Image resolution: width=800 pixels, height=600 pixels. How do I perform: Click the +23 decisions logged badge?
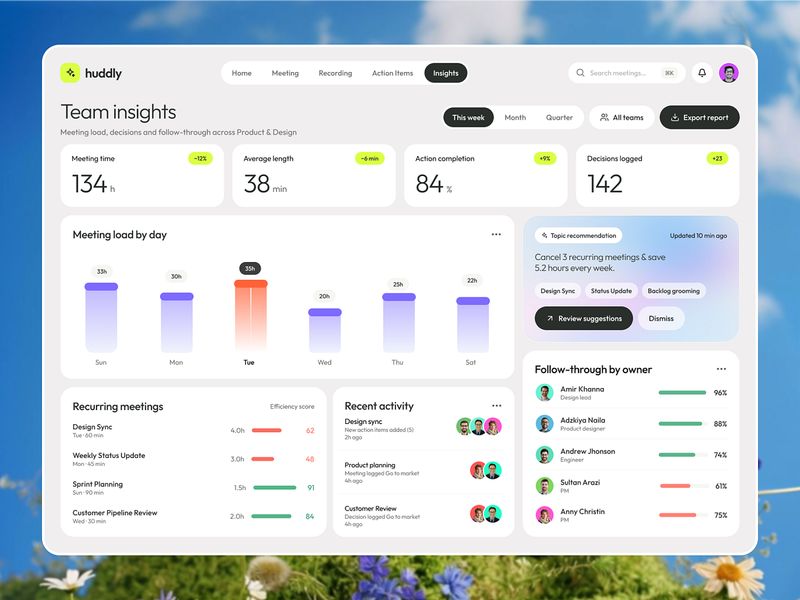tap(717, 159)
